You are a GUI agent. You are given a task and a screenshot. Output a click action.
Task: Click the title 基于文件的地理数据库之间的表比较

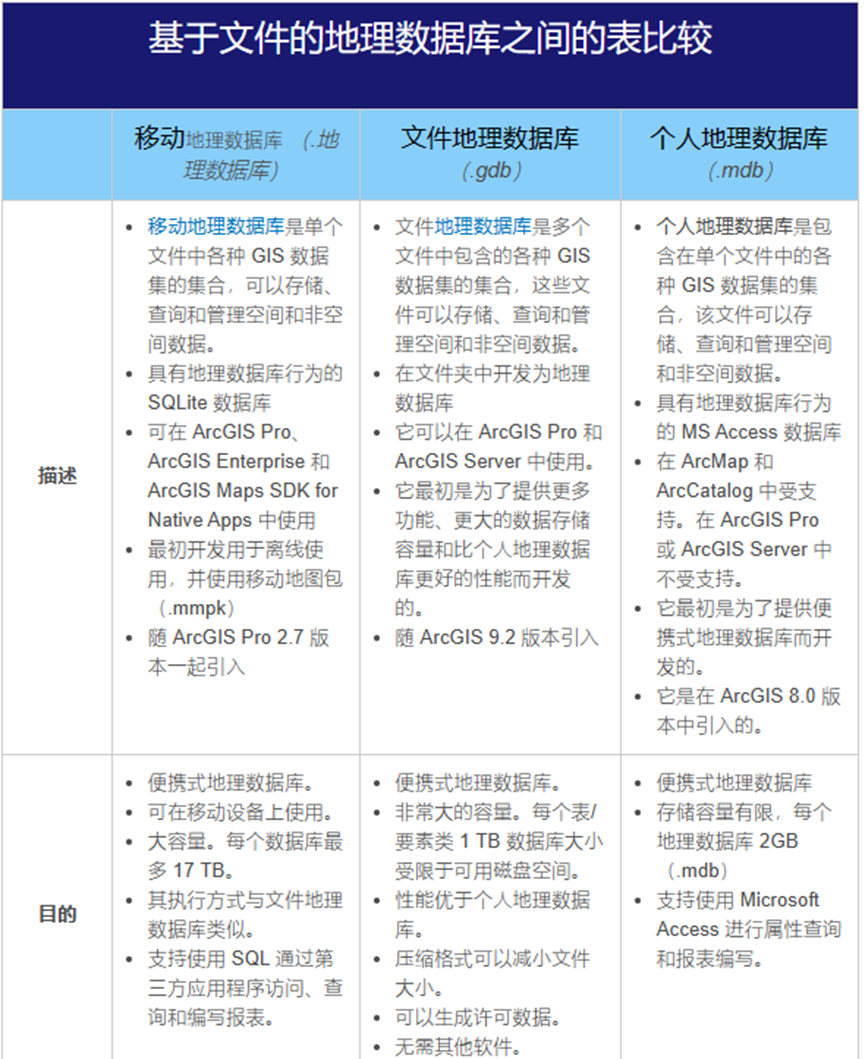coord(430,38)
